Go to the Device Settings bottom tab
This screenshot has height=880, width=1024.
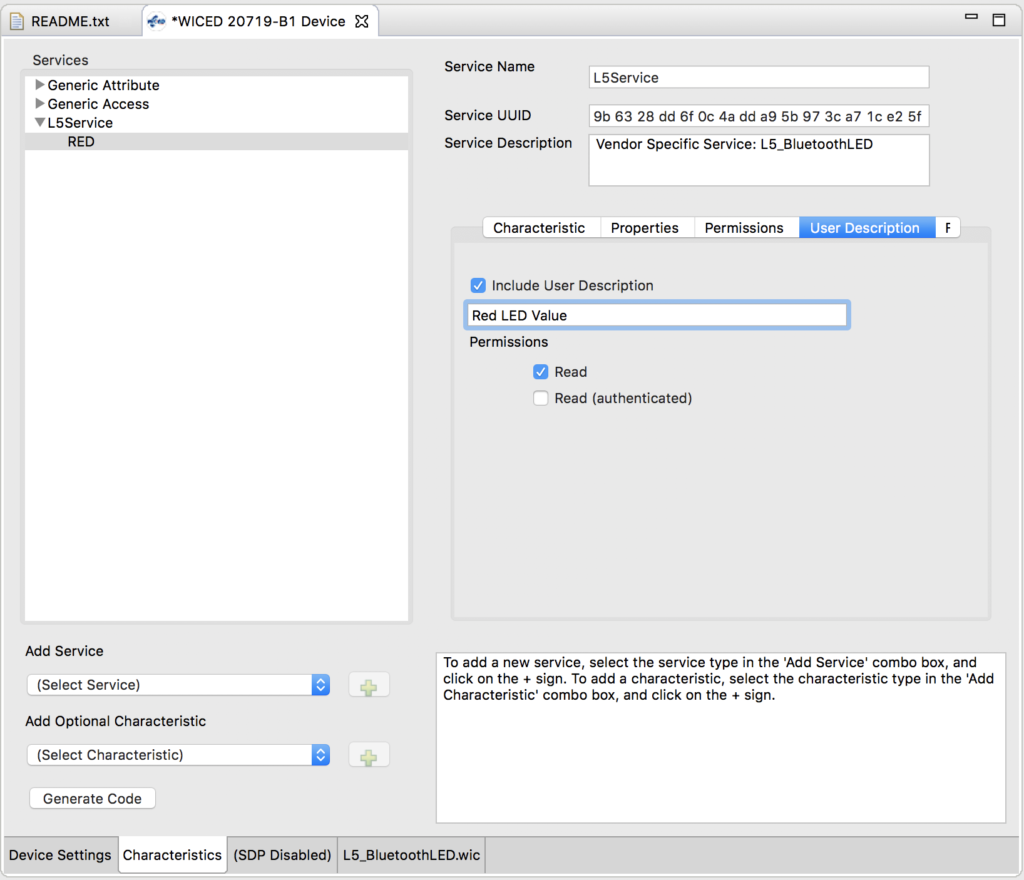(60, 855)
